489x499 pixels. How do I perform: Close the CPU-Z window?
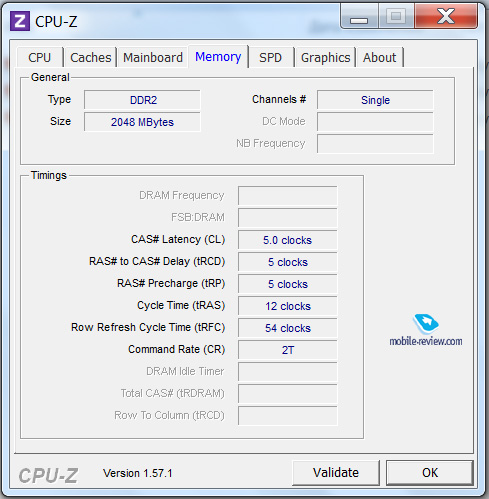446,16
